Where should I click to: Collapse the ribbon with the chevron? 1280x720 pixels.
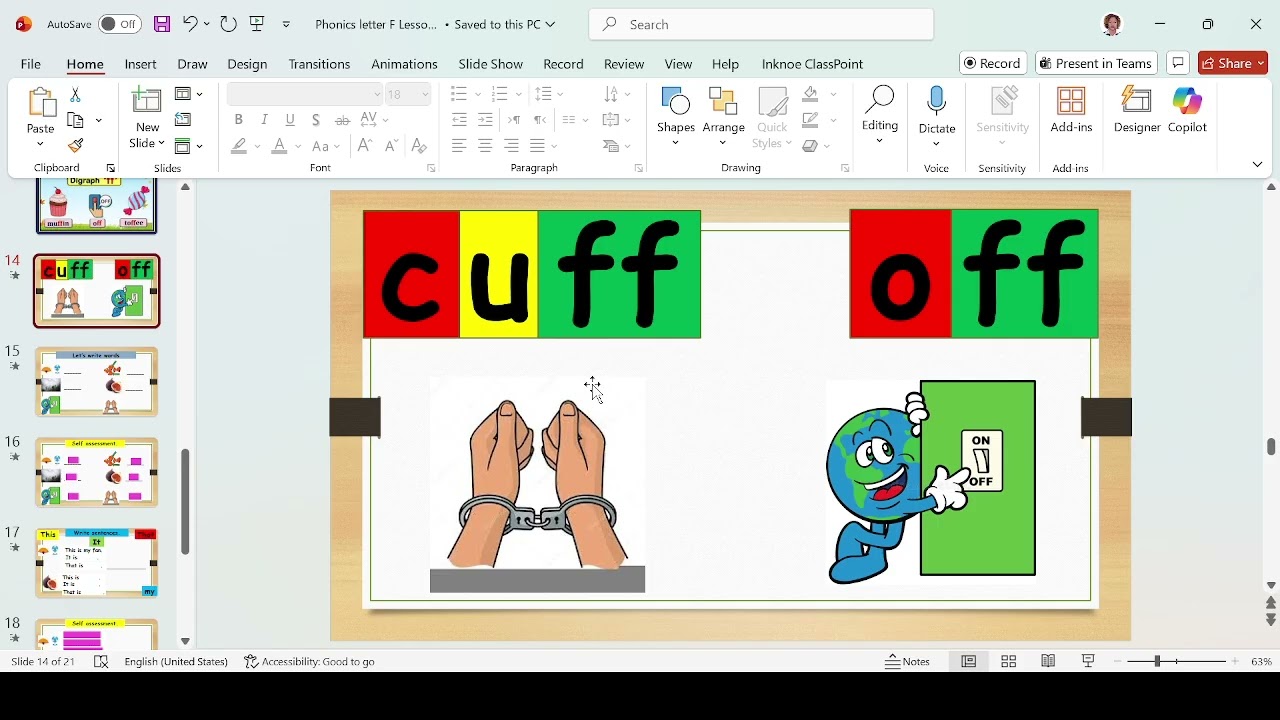1259,165
